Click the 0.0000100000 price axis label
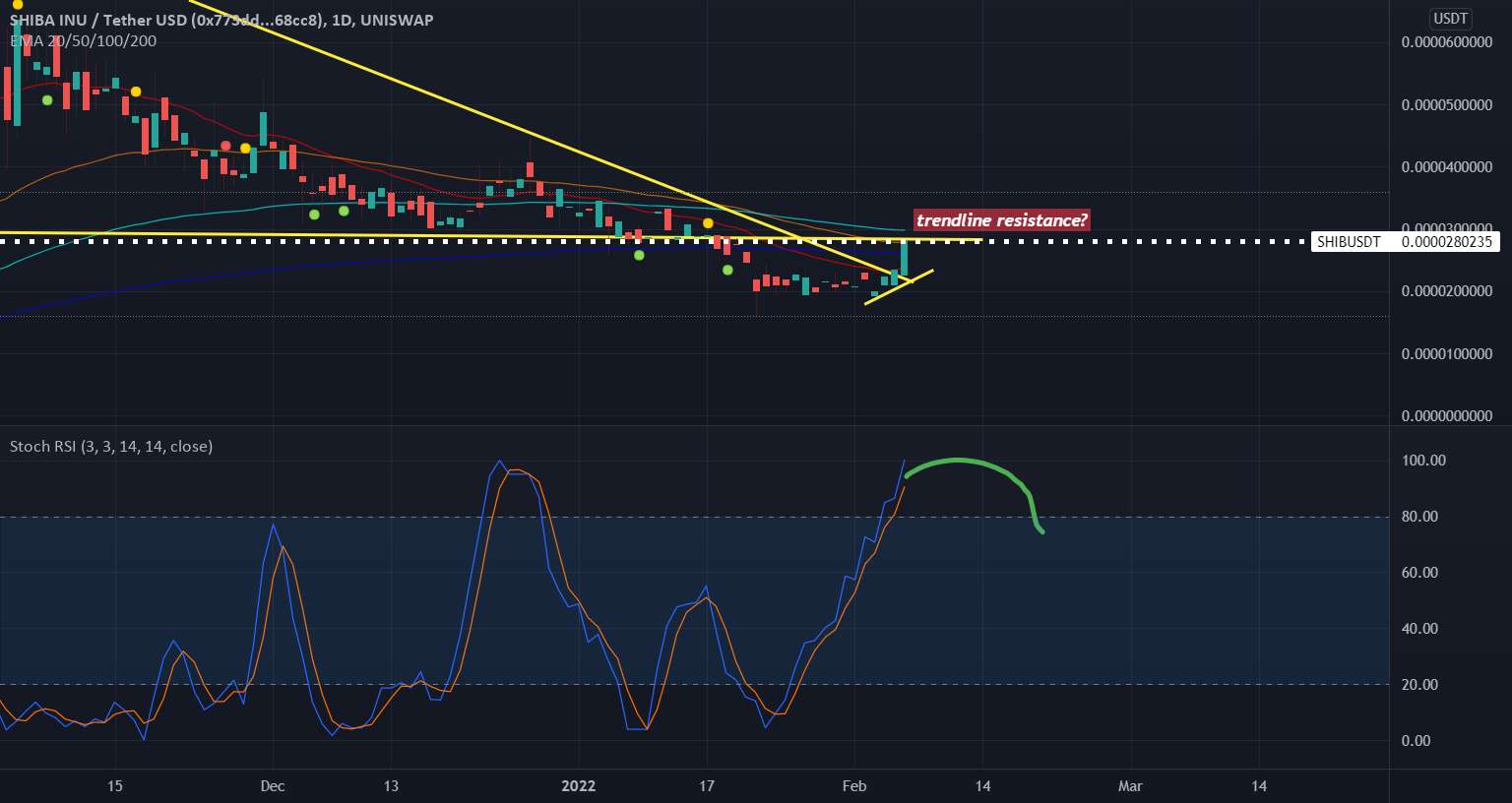Screen dimensions: 1512x803 tap(1446, 353)
